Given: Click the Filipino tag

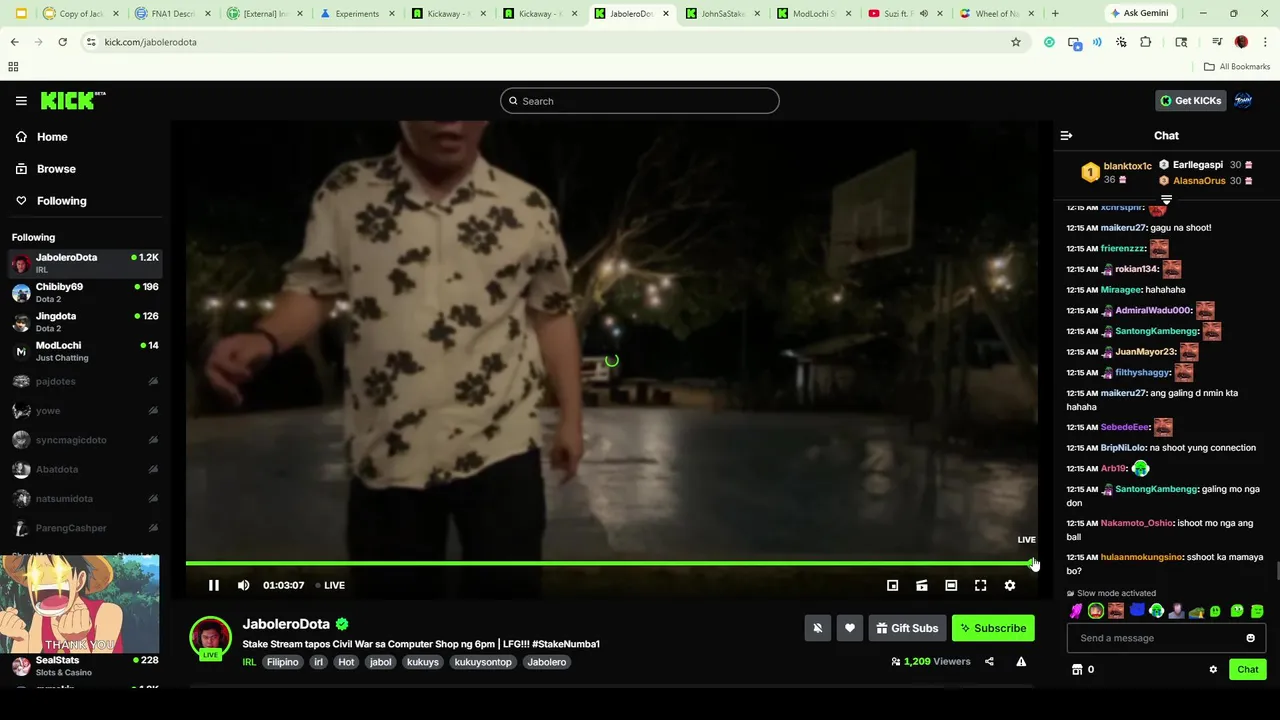Looking at the screenshot, I should tap(282, 662).
